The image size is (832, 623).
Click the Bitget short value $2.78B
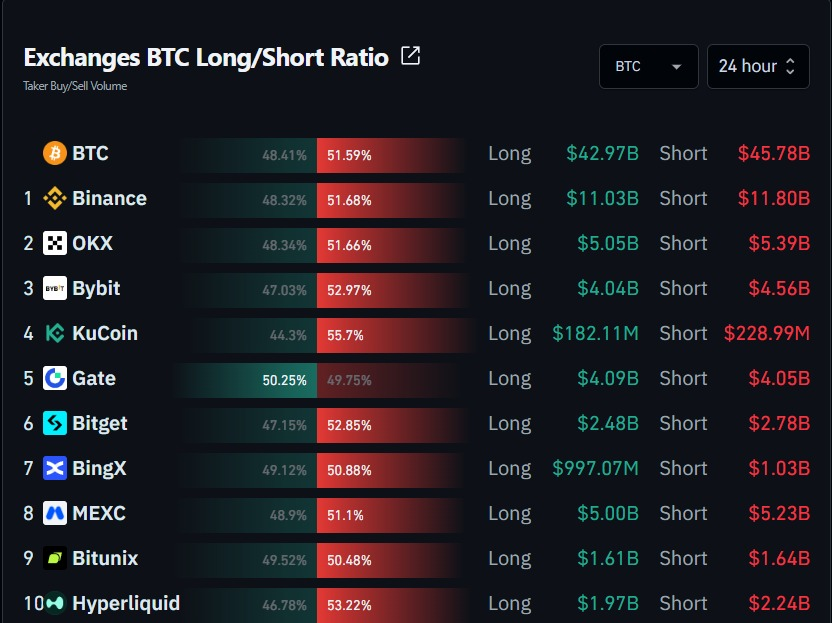779,423
